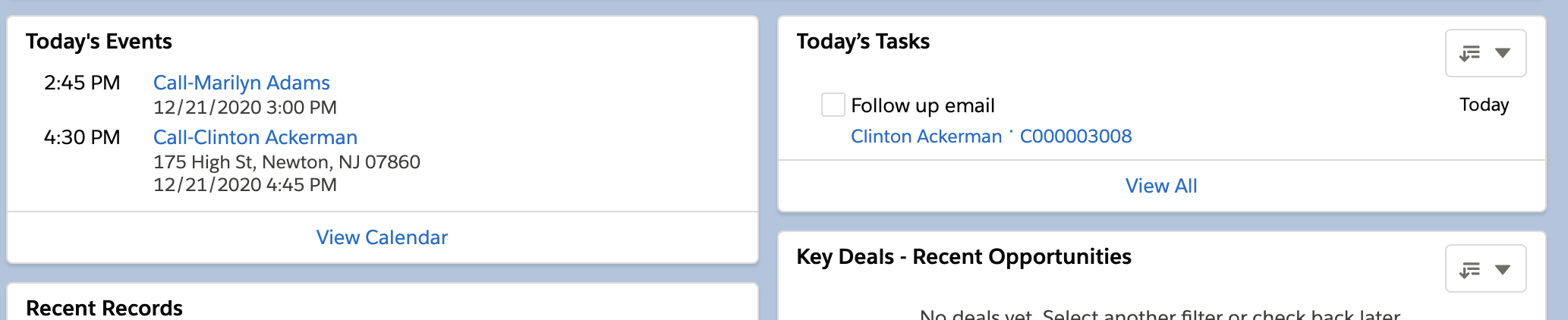Click the 175 High St address text

[286, 162]
